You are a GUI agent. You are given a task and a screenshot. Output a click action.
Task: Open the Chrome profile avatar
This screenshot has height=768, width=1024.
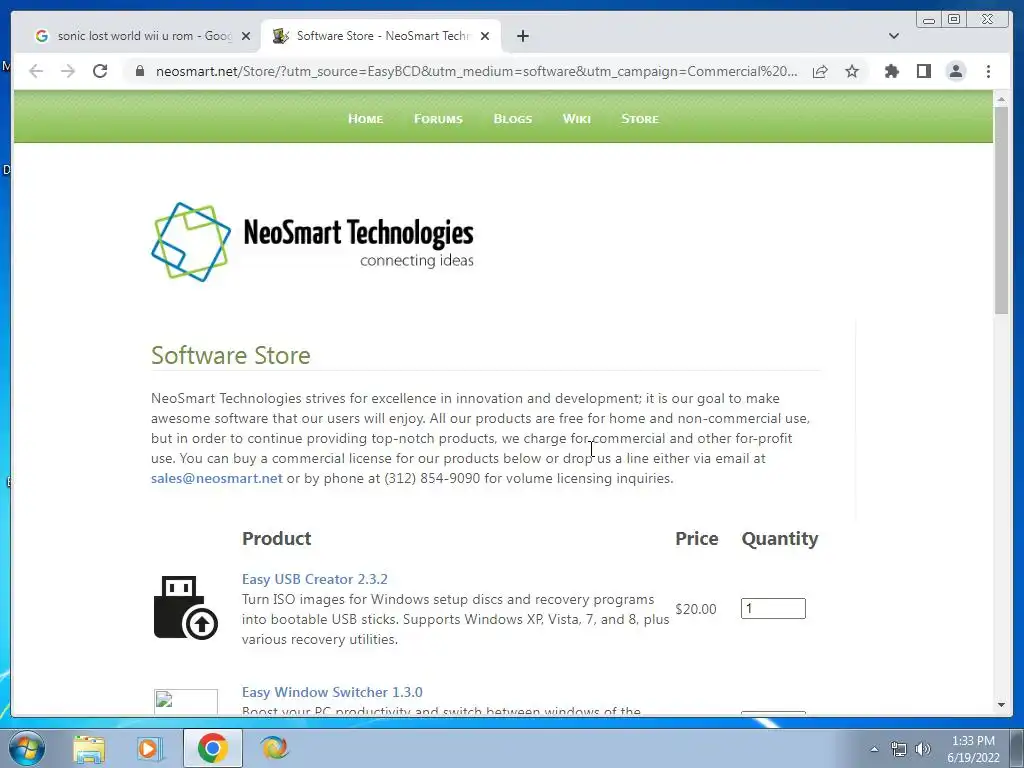click(x=955, y=71)
